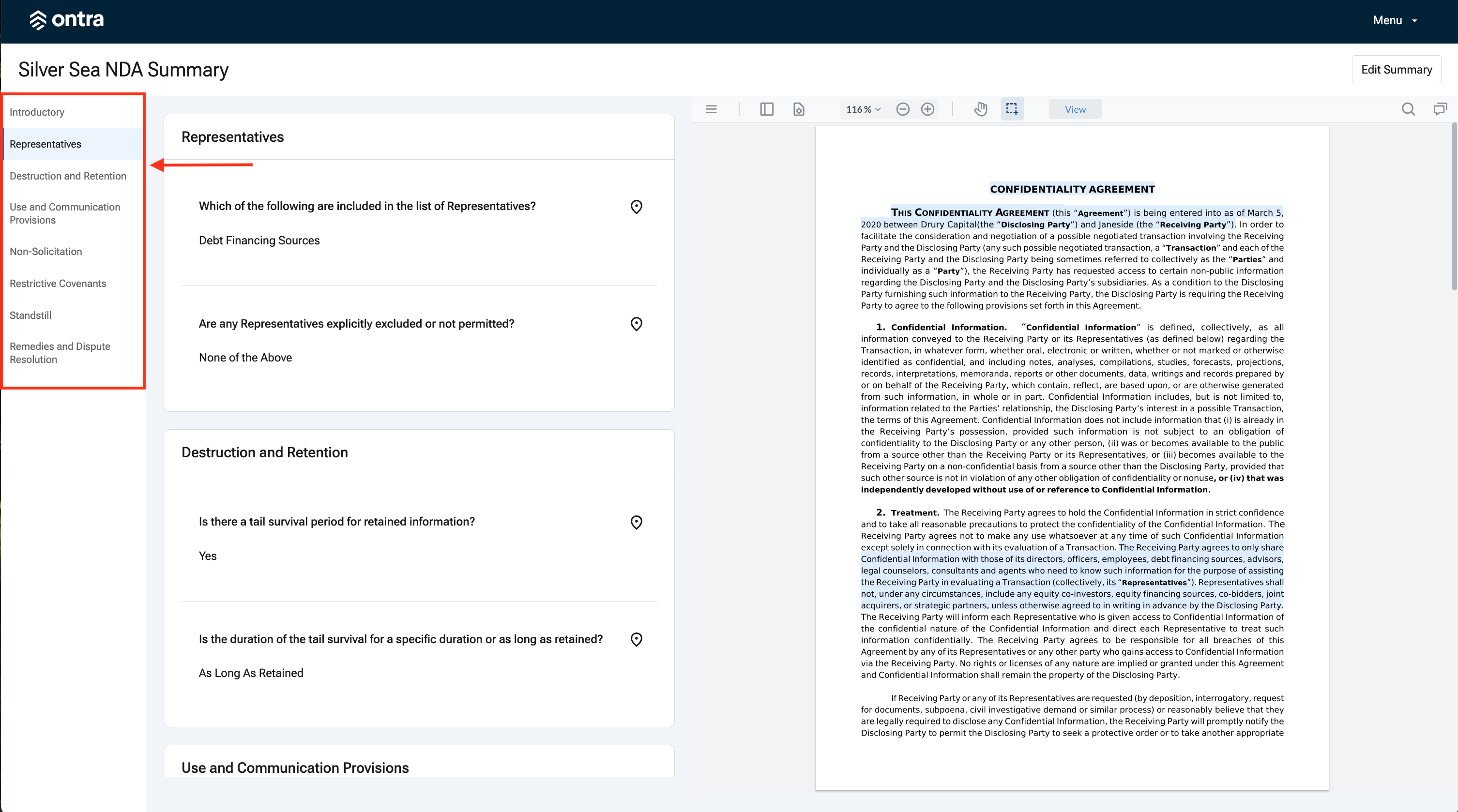This screenshot has height=812, width=1458.
Task: Click the Destruction and Retention card heading
Action: click(x=264, y=452)
